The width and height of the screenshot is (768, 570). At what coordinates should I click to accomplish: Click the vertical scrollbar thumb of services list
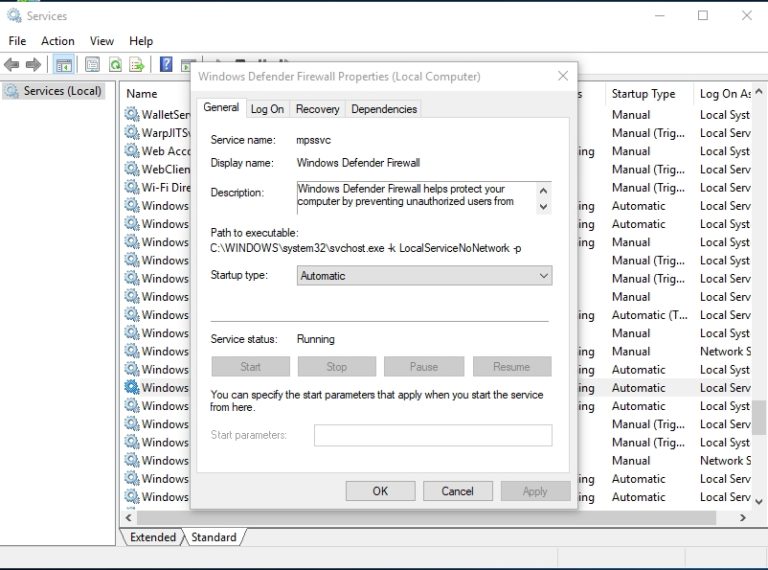click(x=759, y=418)
